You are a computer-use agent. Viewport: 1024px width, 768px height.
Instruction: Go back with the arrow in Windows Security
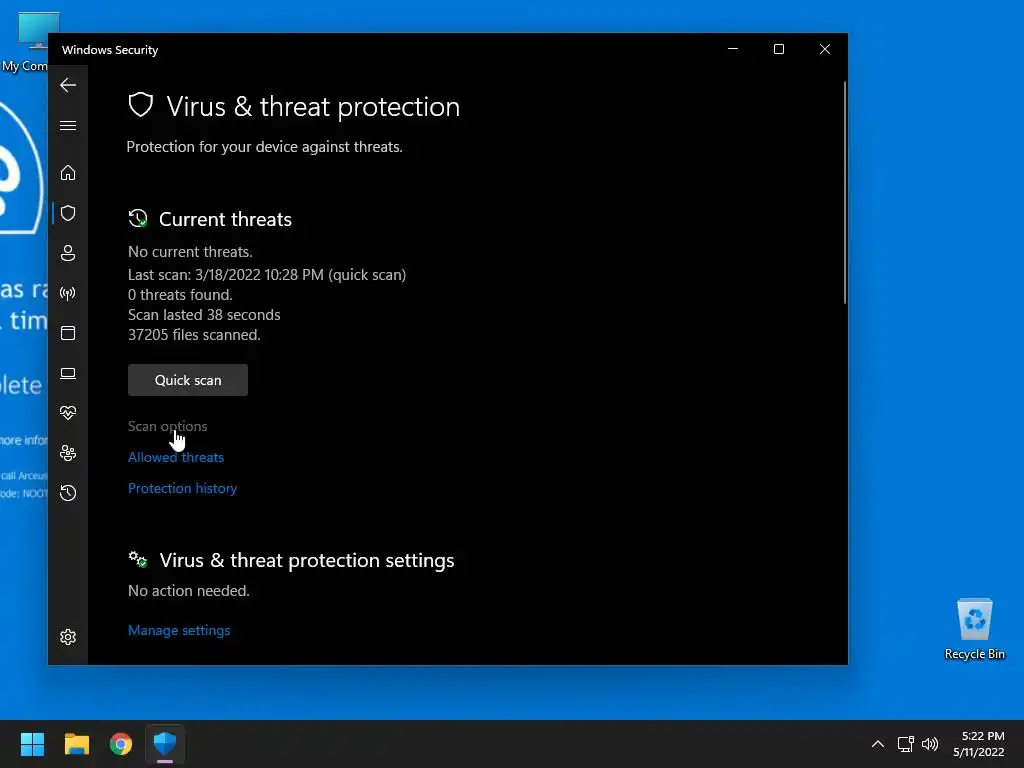coord(68,85)
